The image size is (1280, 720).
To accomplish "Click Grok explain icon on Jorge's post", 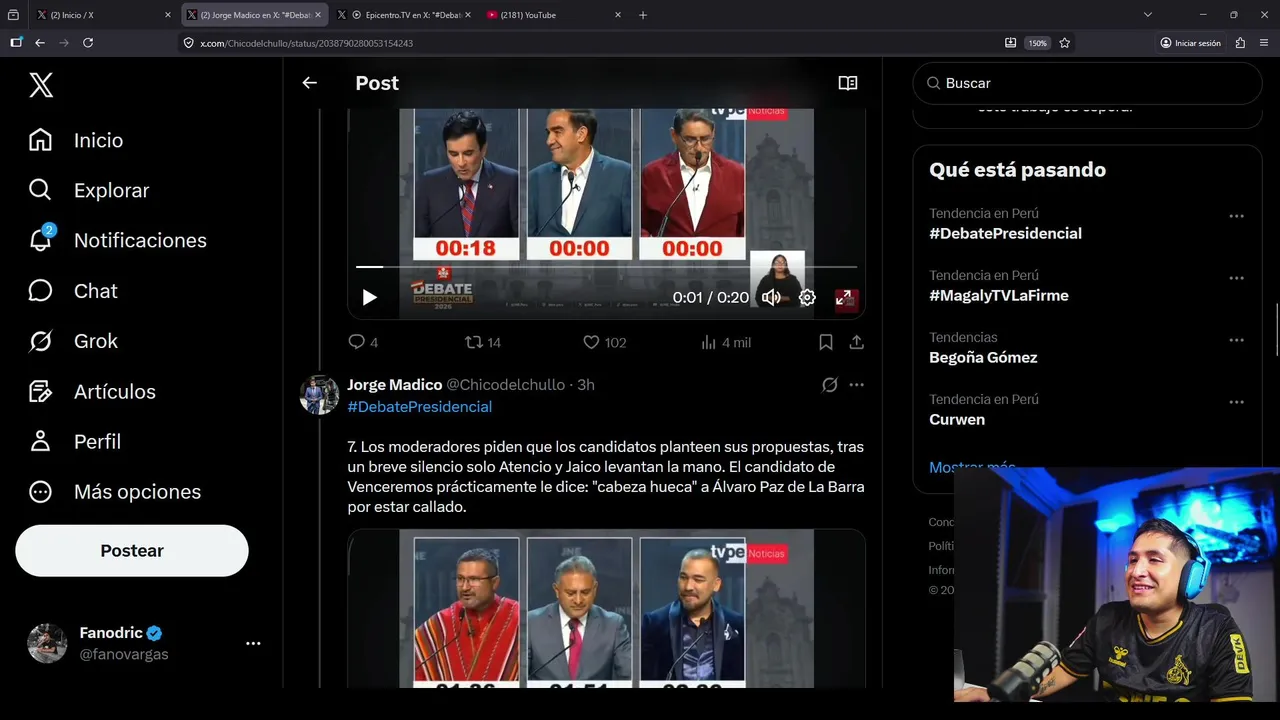I will (x=829, y=385).
